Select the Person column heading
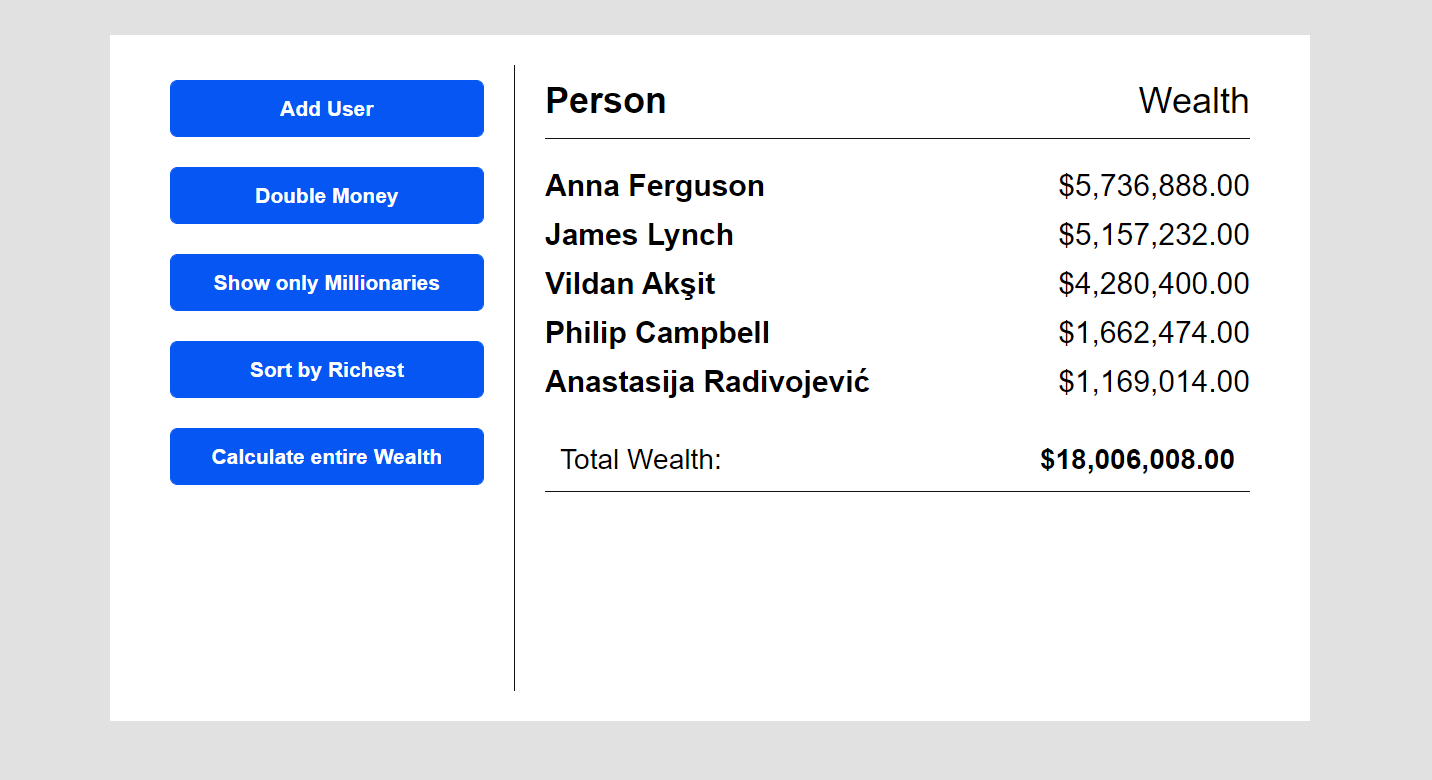The image size is (1432, 780). [605, 101]
